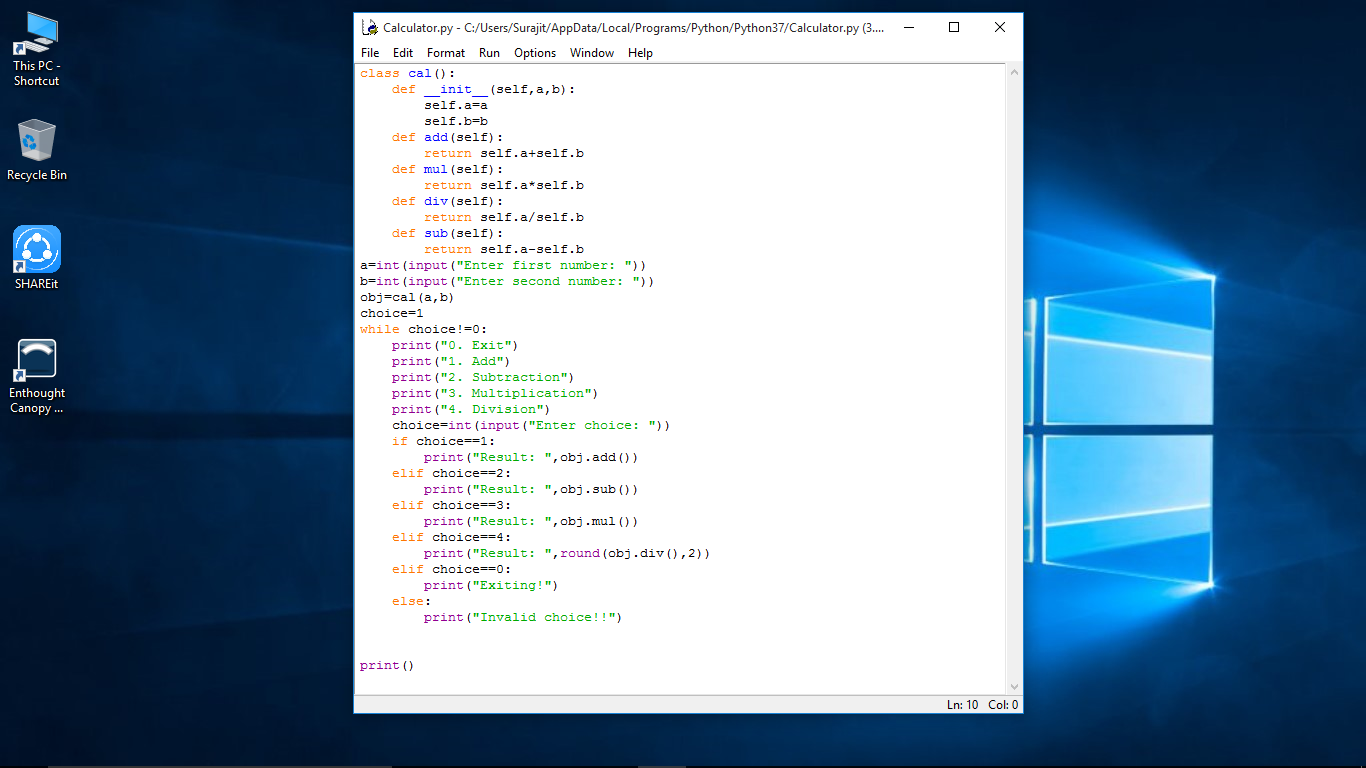Launch Enthought Canopy from the desktop
Viewport: 1366px width, 768px height.
click(x=36, y=360)
